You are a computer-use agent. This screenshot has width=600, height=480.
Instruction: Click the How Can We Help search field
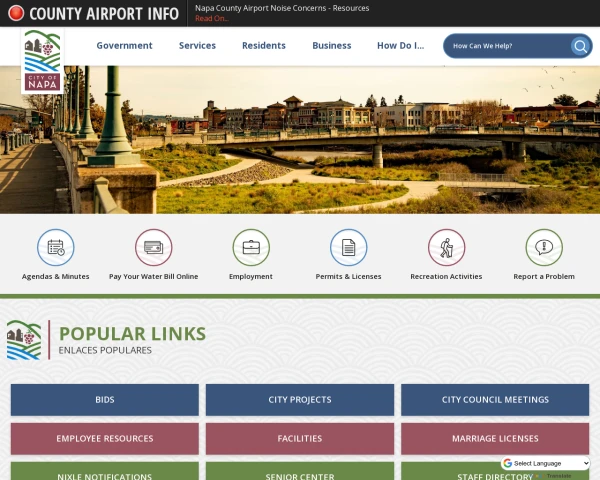505,46
